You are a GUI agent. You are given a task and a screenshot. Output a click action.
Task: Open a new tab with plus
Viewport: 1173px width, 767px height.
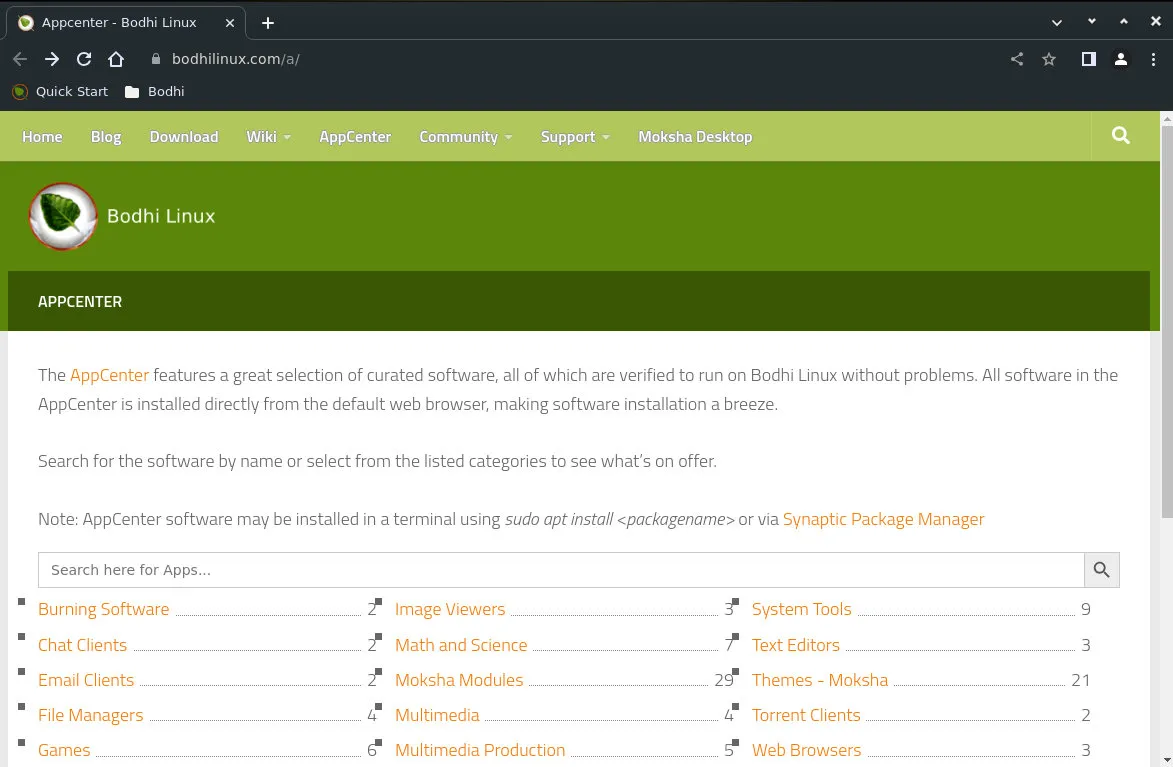coord(268,23)
